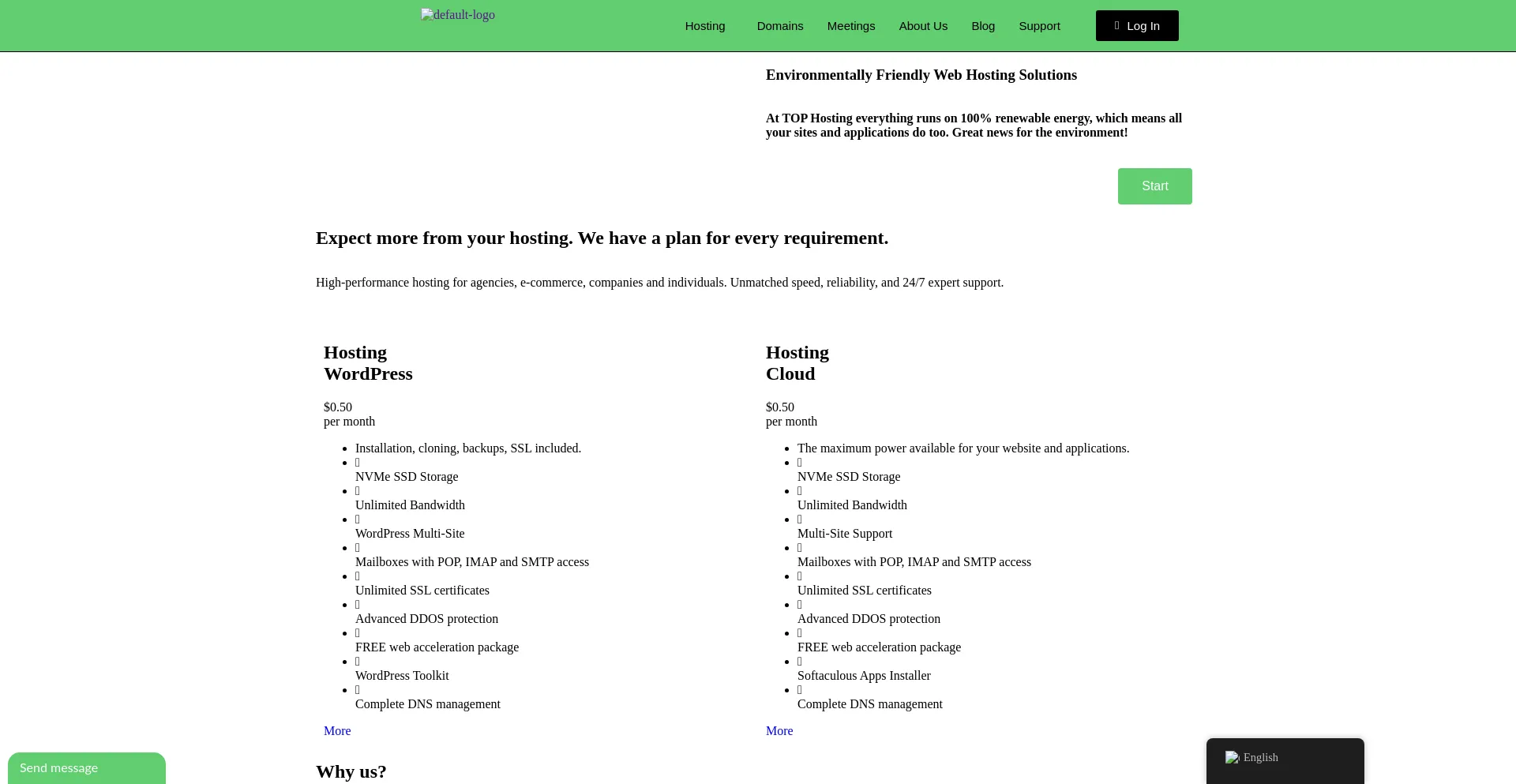1516x784 pixels.
Task: Click the Expect more from your hosting heading
Action: tap(602, 238)
